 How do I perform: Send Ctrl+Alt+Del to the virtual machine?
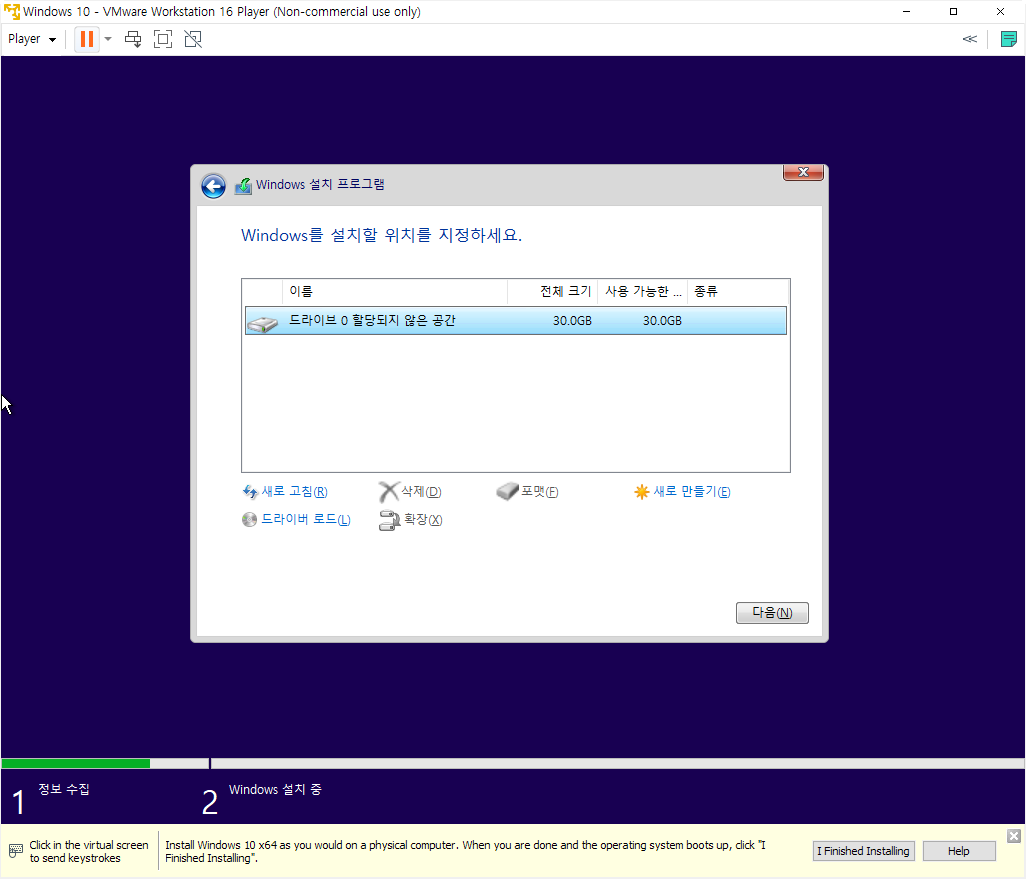tap(133, 39)
